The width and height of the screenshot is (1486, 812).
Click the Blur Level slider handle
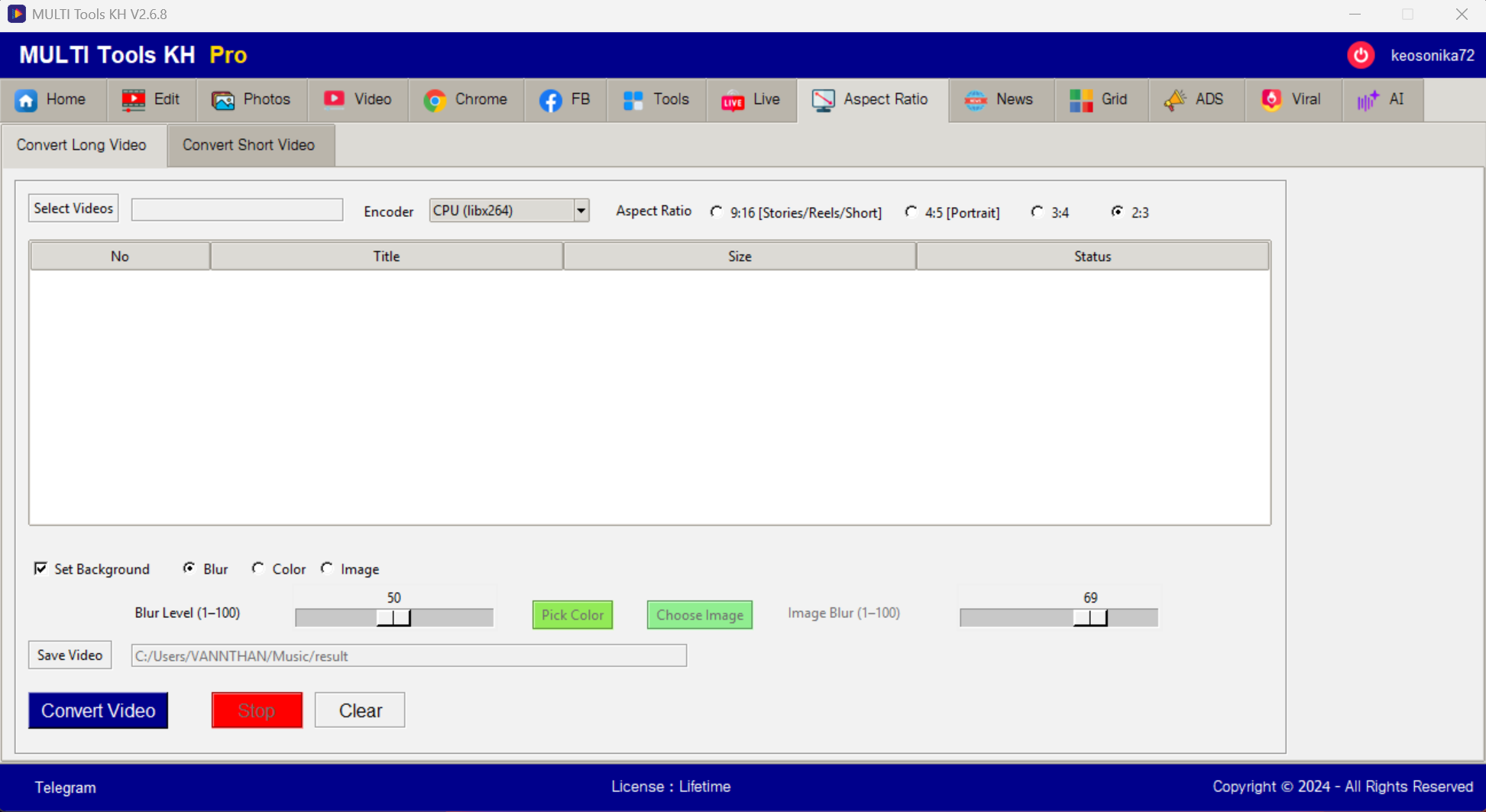393,617
